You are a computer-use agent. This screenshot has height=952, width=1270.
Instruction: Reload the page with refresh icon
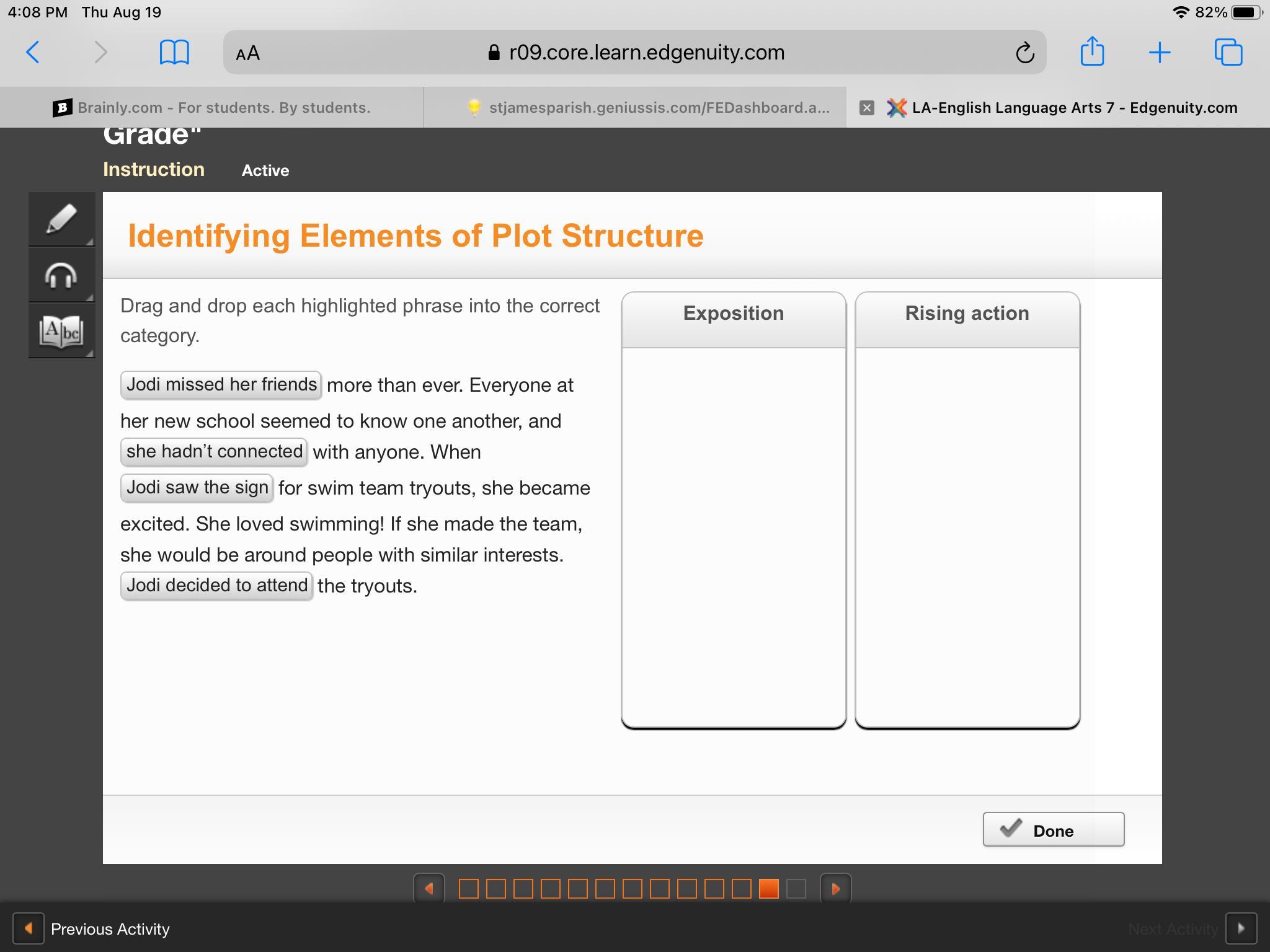pos(1024,53)
